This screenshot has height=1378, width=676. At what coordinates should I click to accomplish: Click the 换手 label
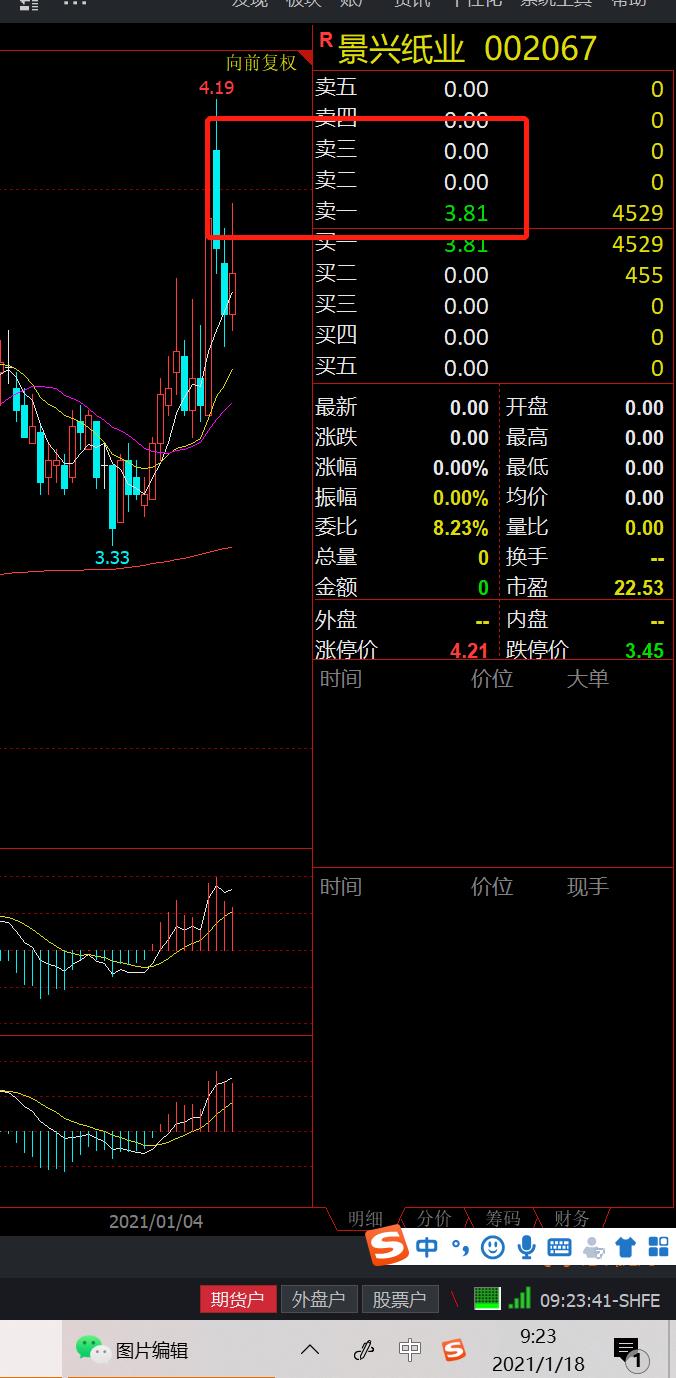(x=528, y=557)
